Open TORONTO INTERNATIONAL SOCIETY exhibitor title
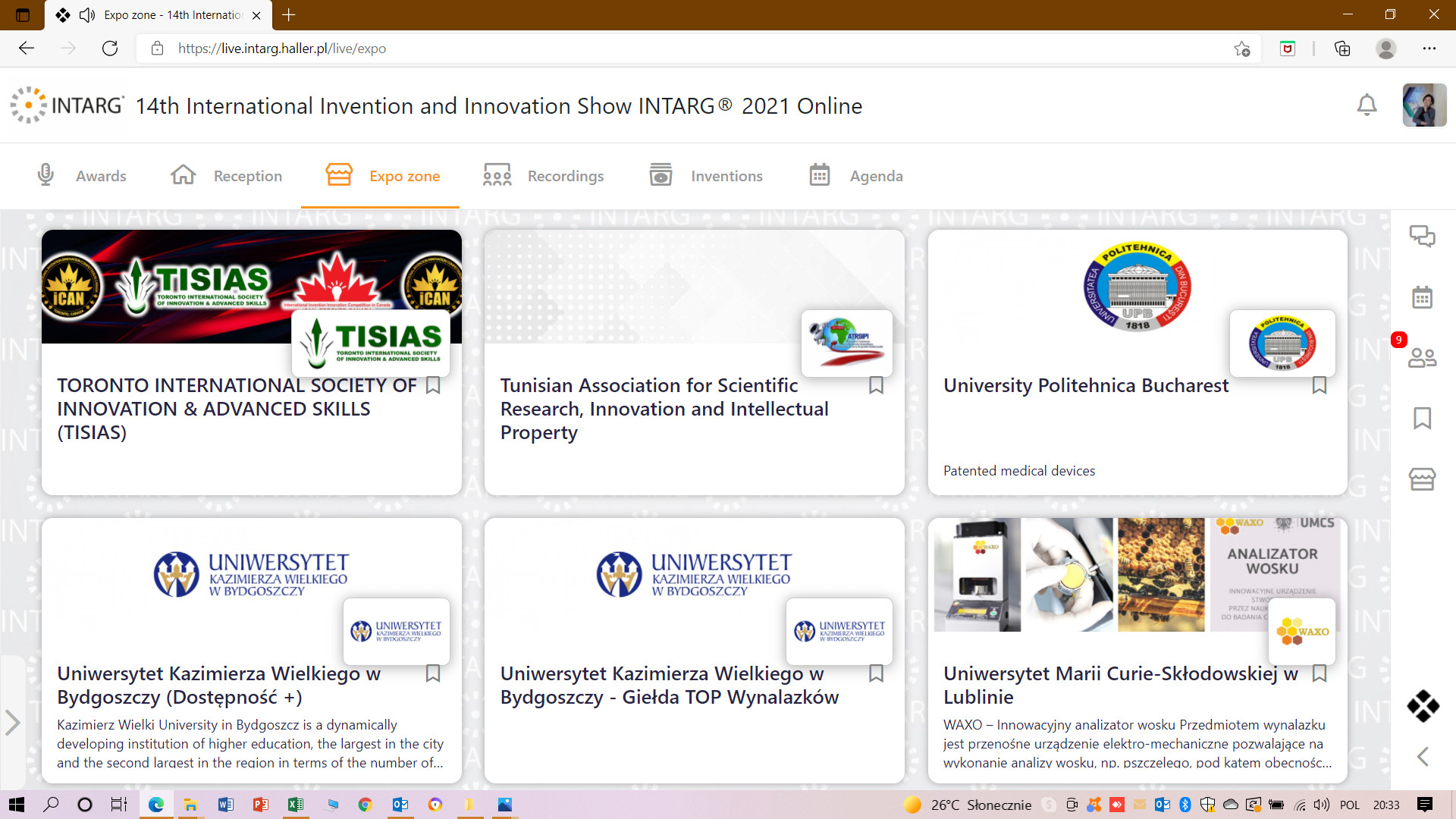 tap(237, 409)
